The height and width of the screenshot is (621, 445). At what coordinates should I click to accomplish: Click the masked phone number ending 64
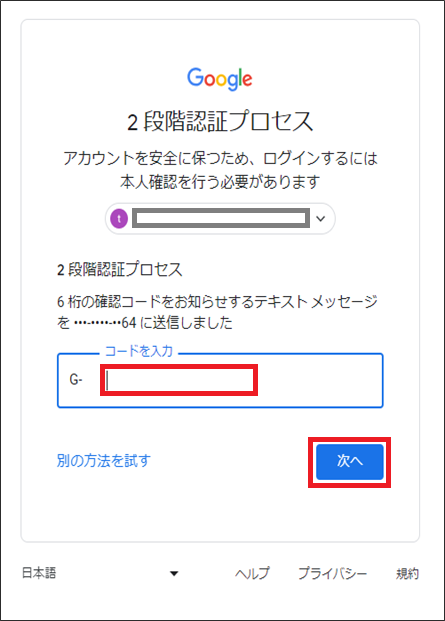tap(105, 323)
